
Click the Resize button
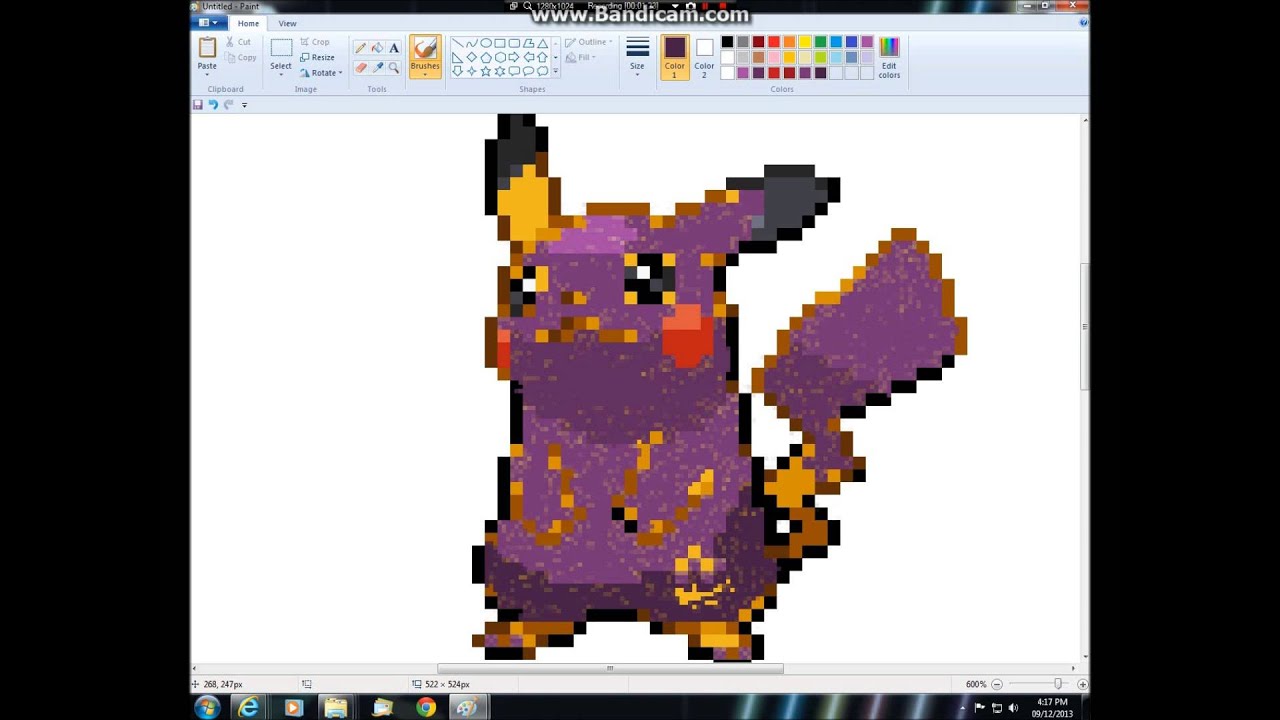318,57
